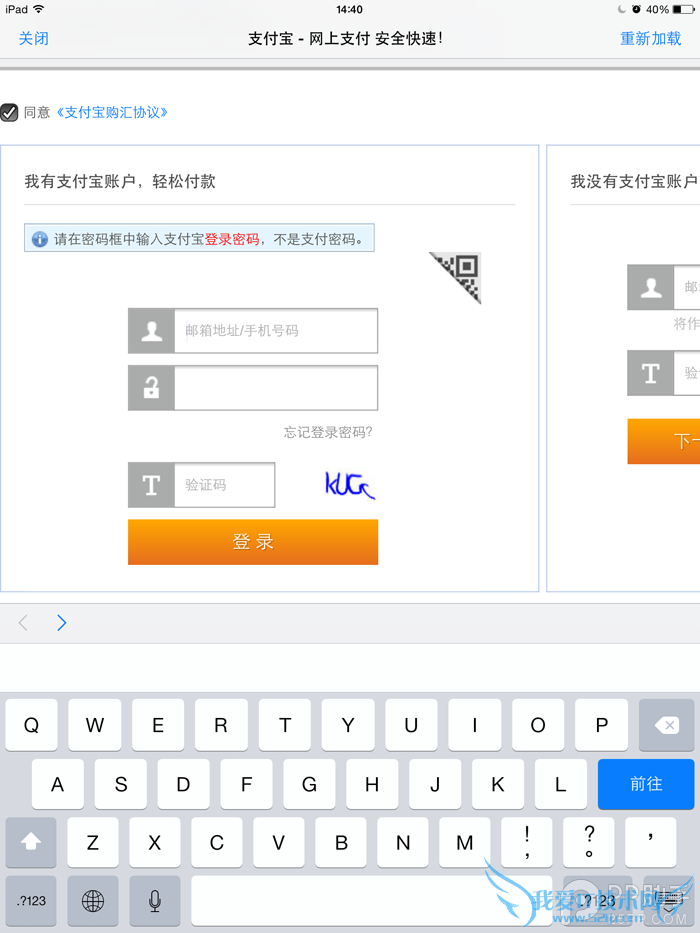This screenshot has height=933, width=700.
Task: Tap the K key
Action: click(x=498, y=784)
